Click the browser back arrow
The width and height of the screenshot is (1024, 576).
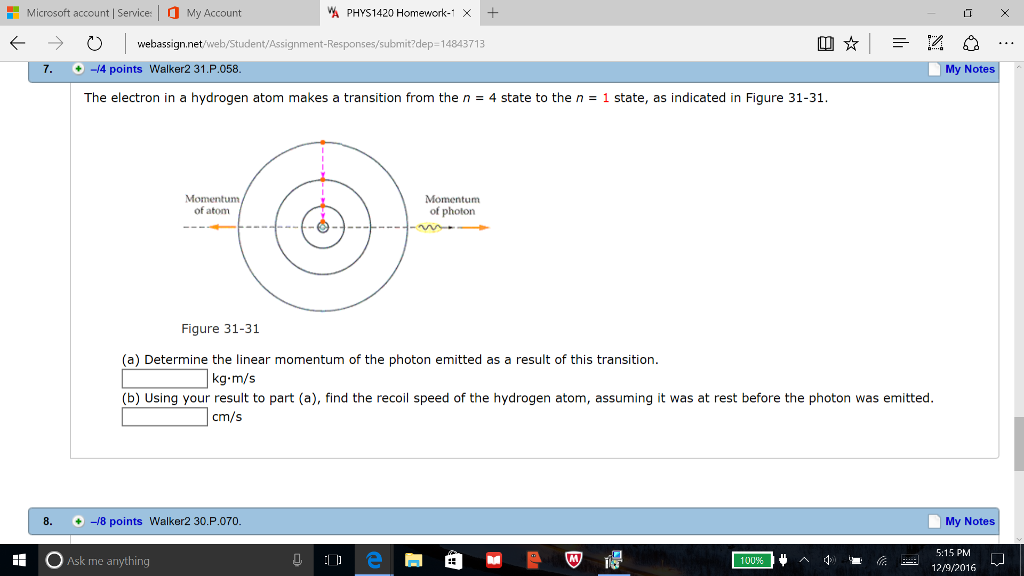tap(17, 44)
